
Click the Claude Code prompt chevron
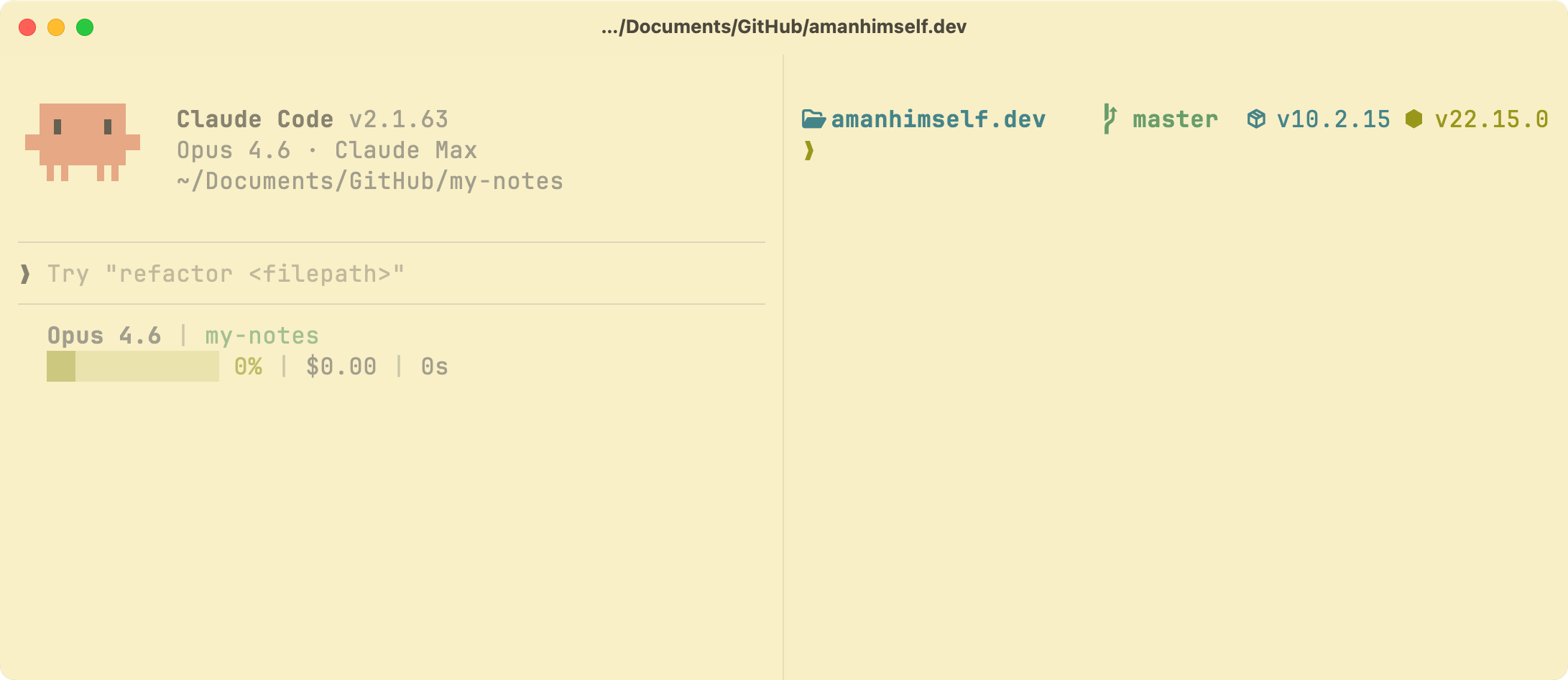[25, 274]
